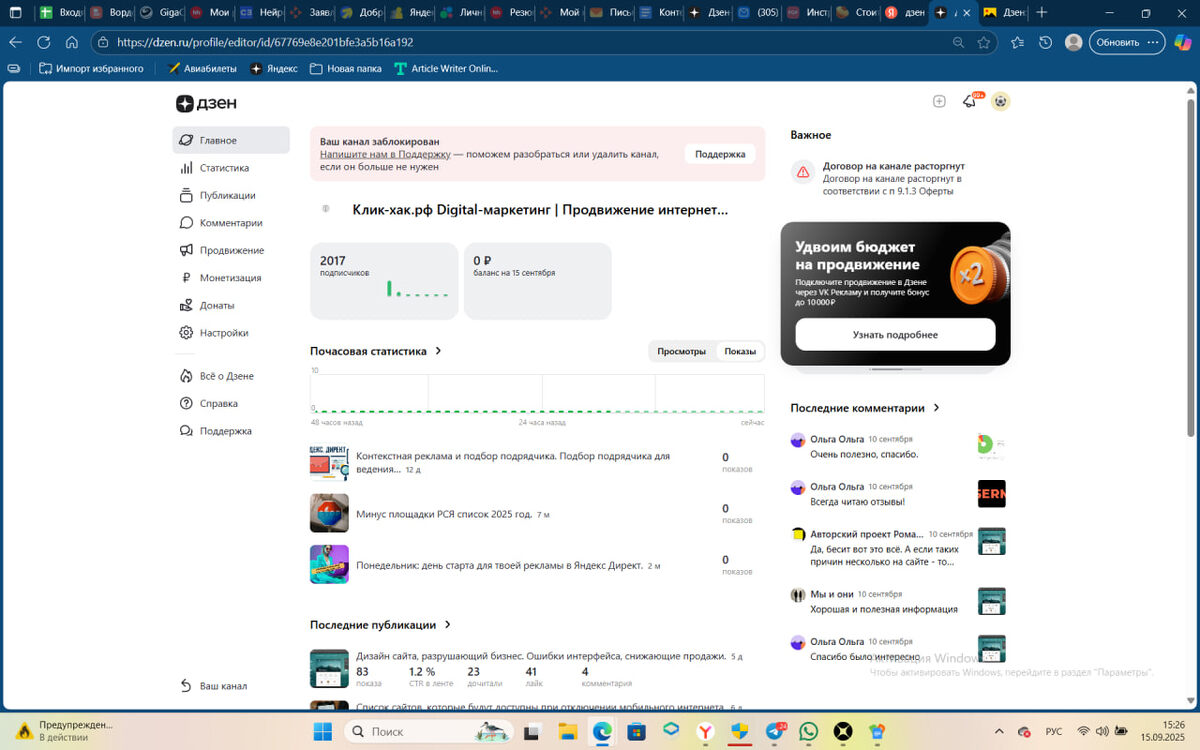
Task: Click Договор на канале расторгнут warning icon
Action: [x=803, y=172]
